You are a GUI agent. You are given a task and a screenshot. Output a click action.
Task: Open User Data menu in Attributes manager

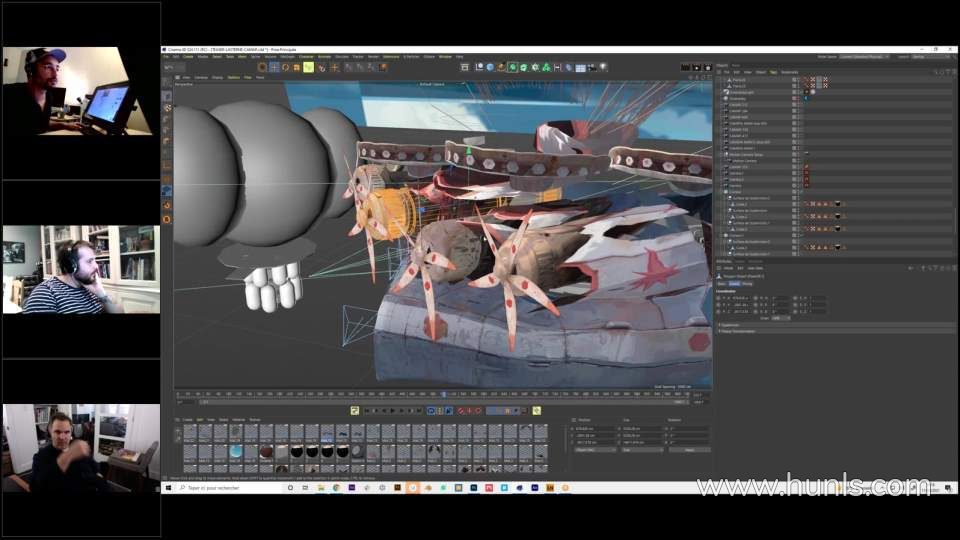coord(755,268)
